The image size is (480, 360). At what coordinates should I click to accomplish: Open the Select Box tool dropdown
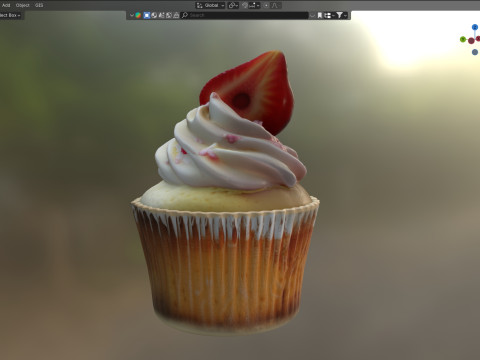point(11,15)
